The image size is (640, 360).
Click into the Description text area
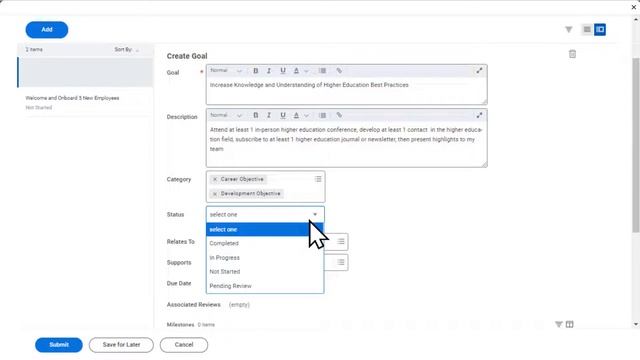click(346, 144)
